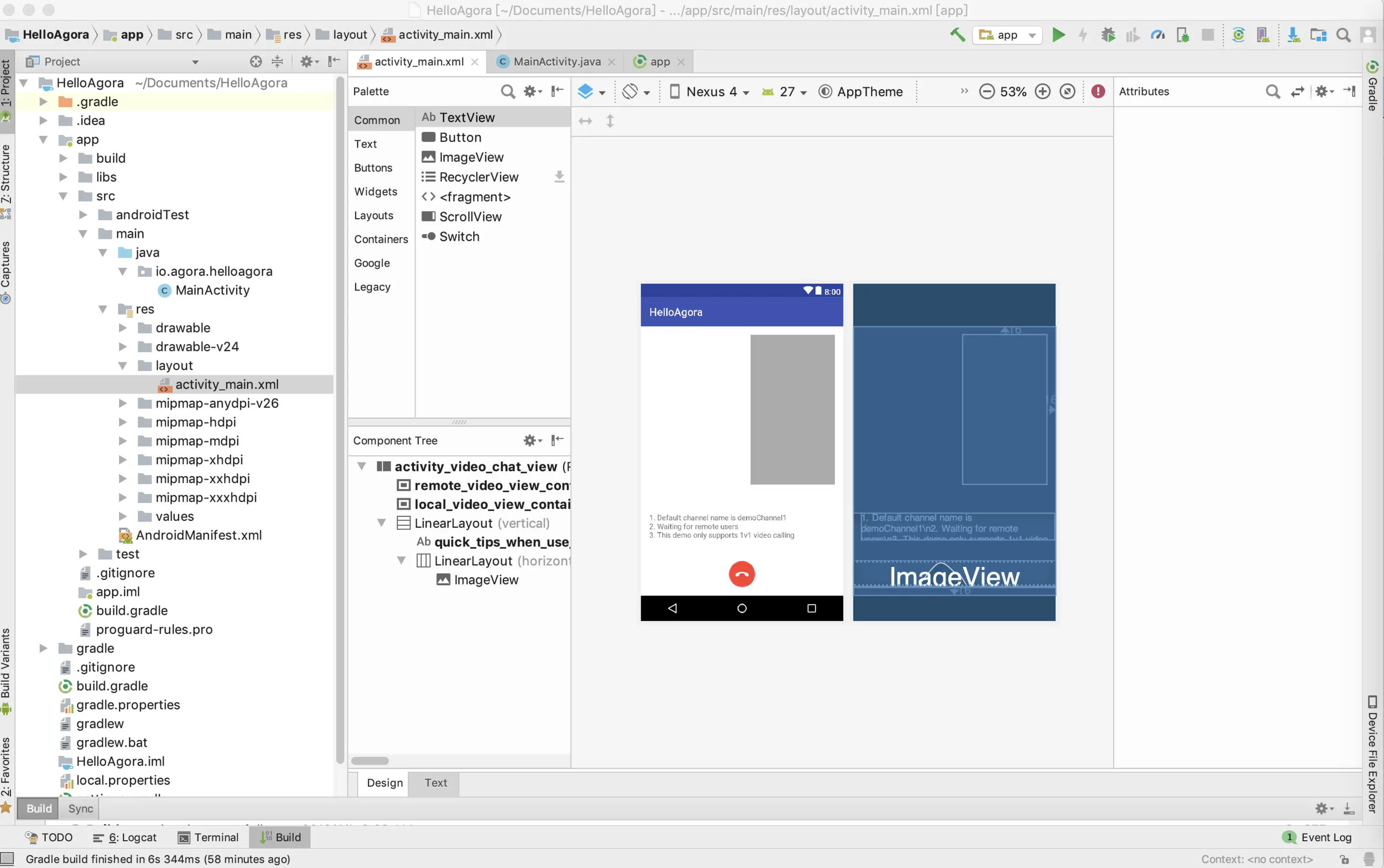Open the Project Structure icon
The image size is (1384, 868).
coord(1318,34)
